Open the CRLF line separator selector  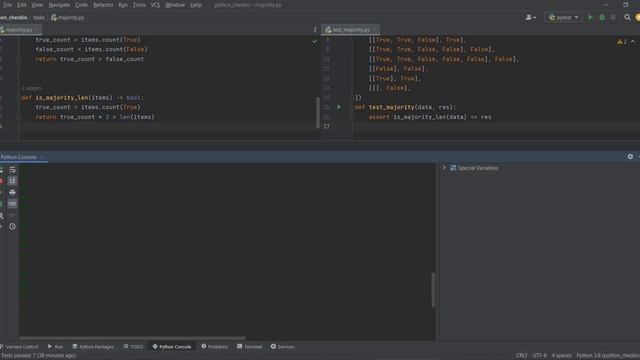[x=522, y=356]
